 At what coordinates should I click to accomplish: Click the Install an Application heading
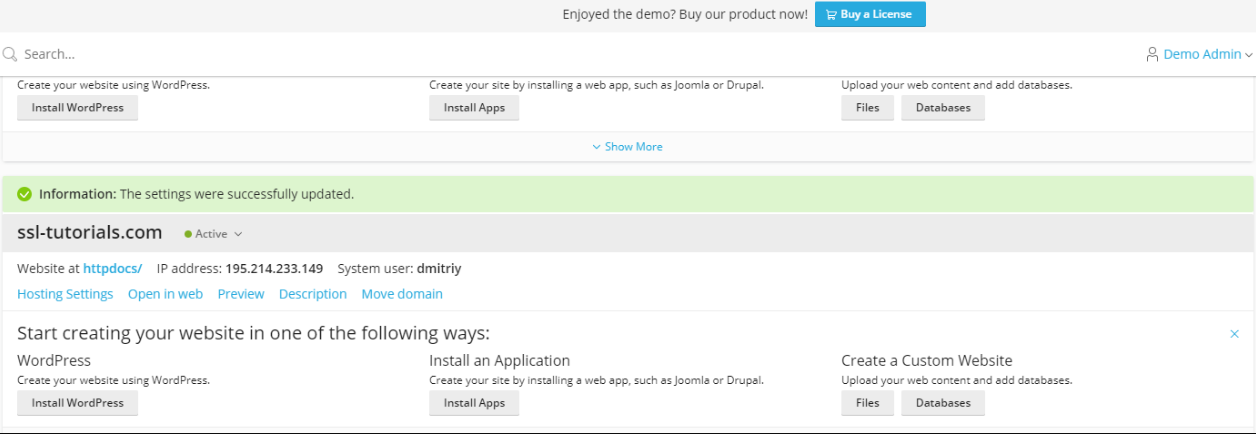pyautogui.click(x=499, y=360)
